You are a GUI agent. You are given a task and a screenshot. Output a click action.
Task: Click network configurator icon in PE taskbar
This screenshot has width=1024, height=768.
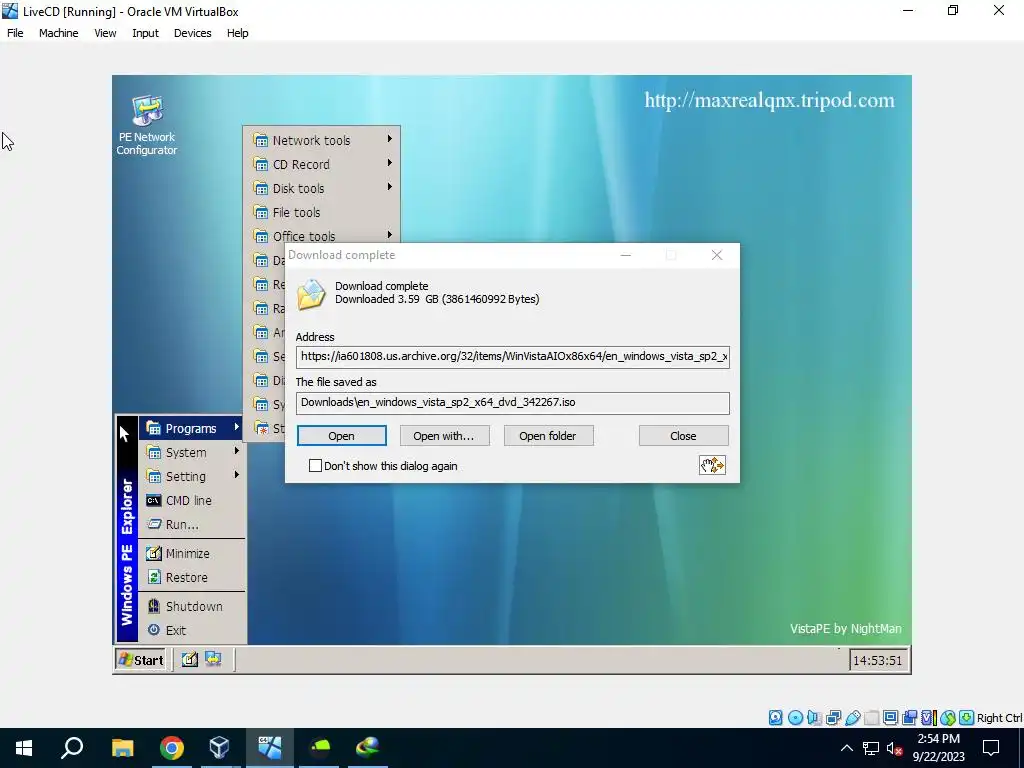(x=213, y=659)
